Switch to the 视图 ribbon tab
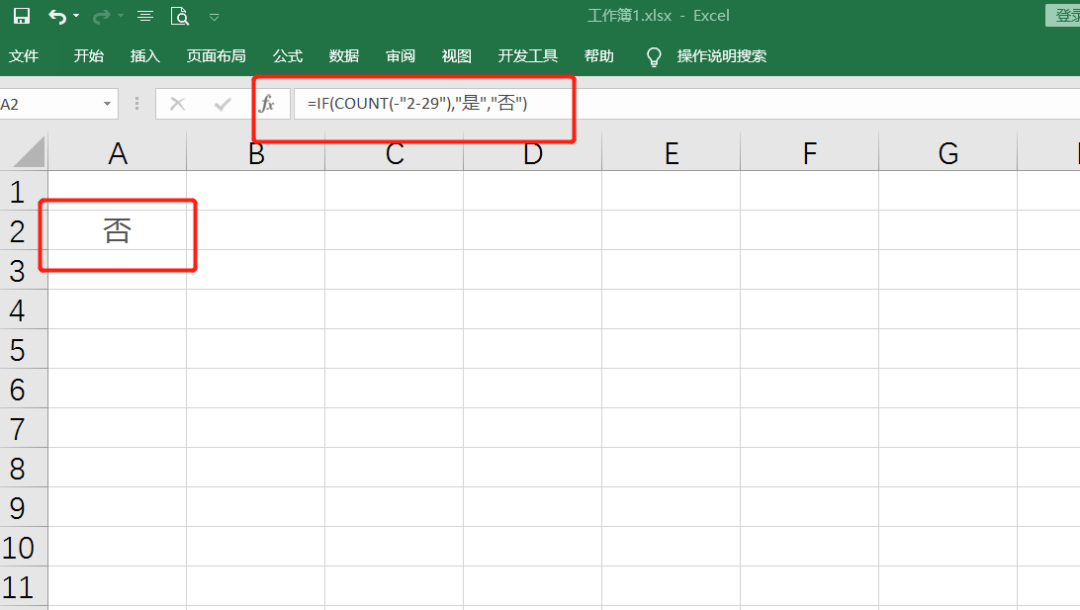1080x610 pixels. [456, 56]
